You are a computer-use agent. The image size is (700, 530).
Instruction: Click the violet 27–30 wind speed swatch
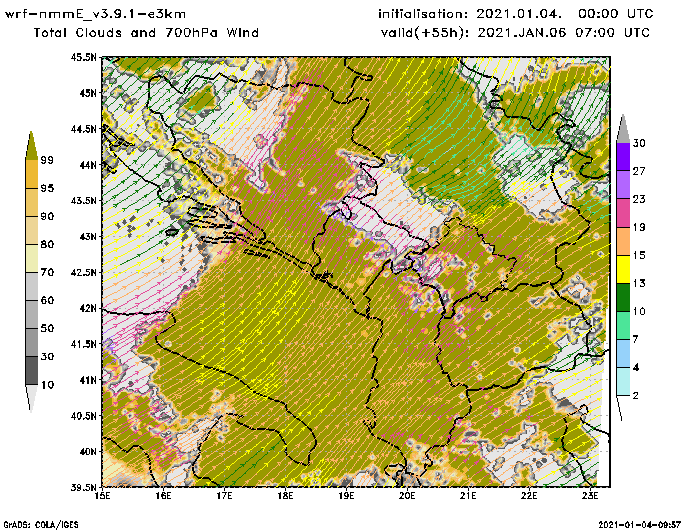pyautogui.click(x=623, y=157)
